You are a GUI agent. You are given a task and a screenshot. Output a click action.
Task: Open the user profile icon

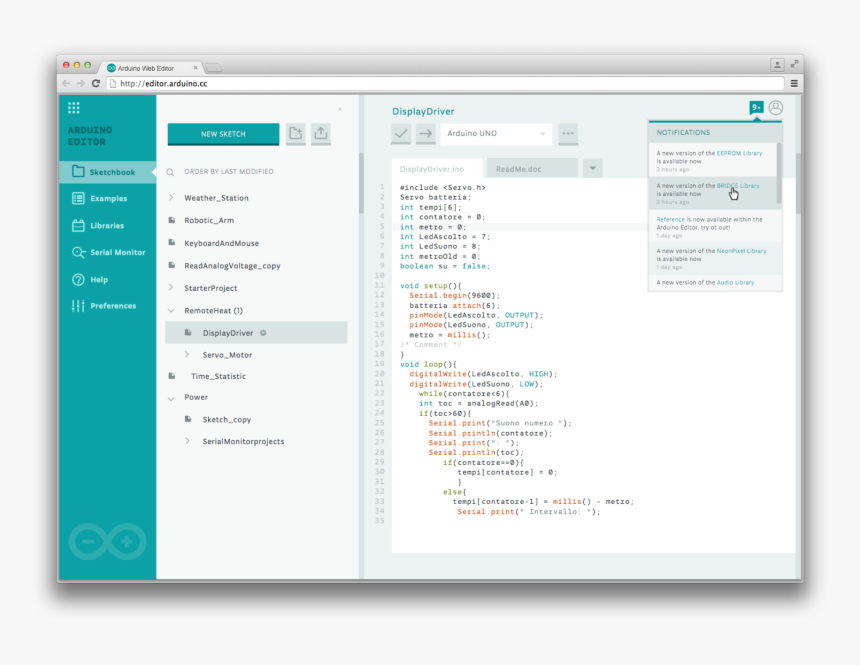point(776,108)
